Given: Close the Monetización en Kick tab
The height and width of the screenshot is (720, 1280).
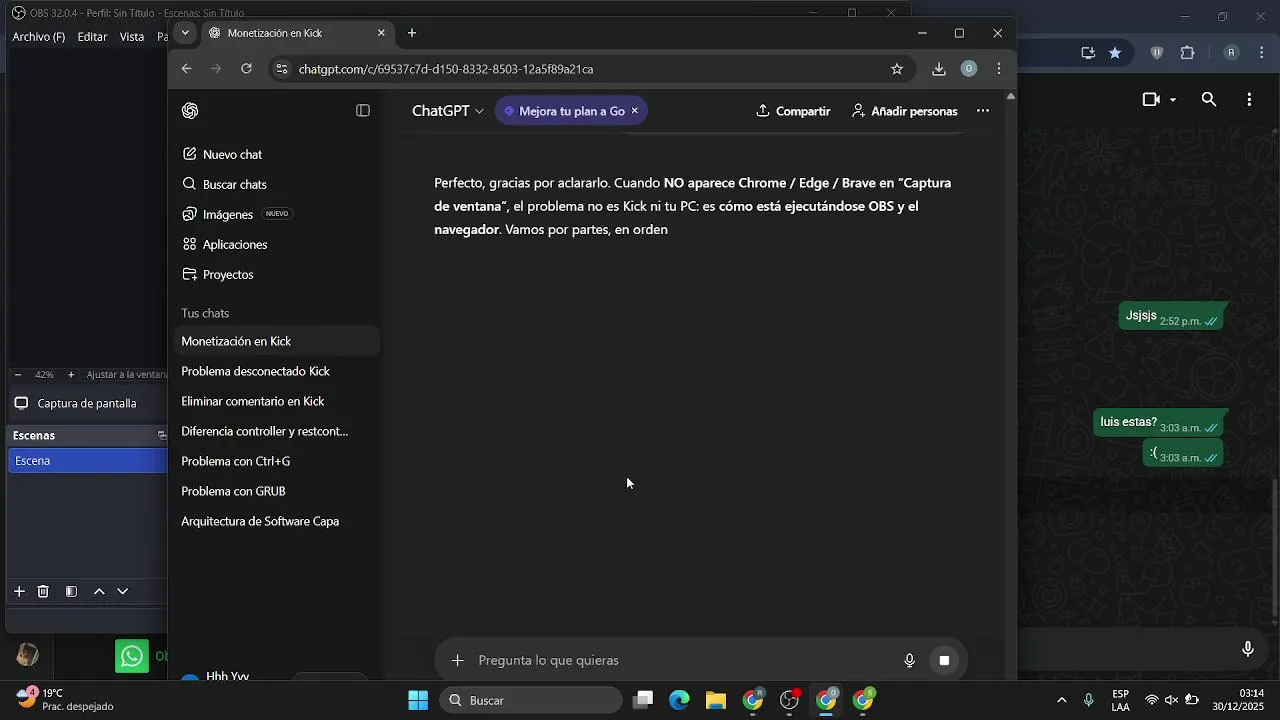Looking at the screenshot, I should (x=381, y=33).
